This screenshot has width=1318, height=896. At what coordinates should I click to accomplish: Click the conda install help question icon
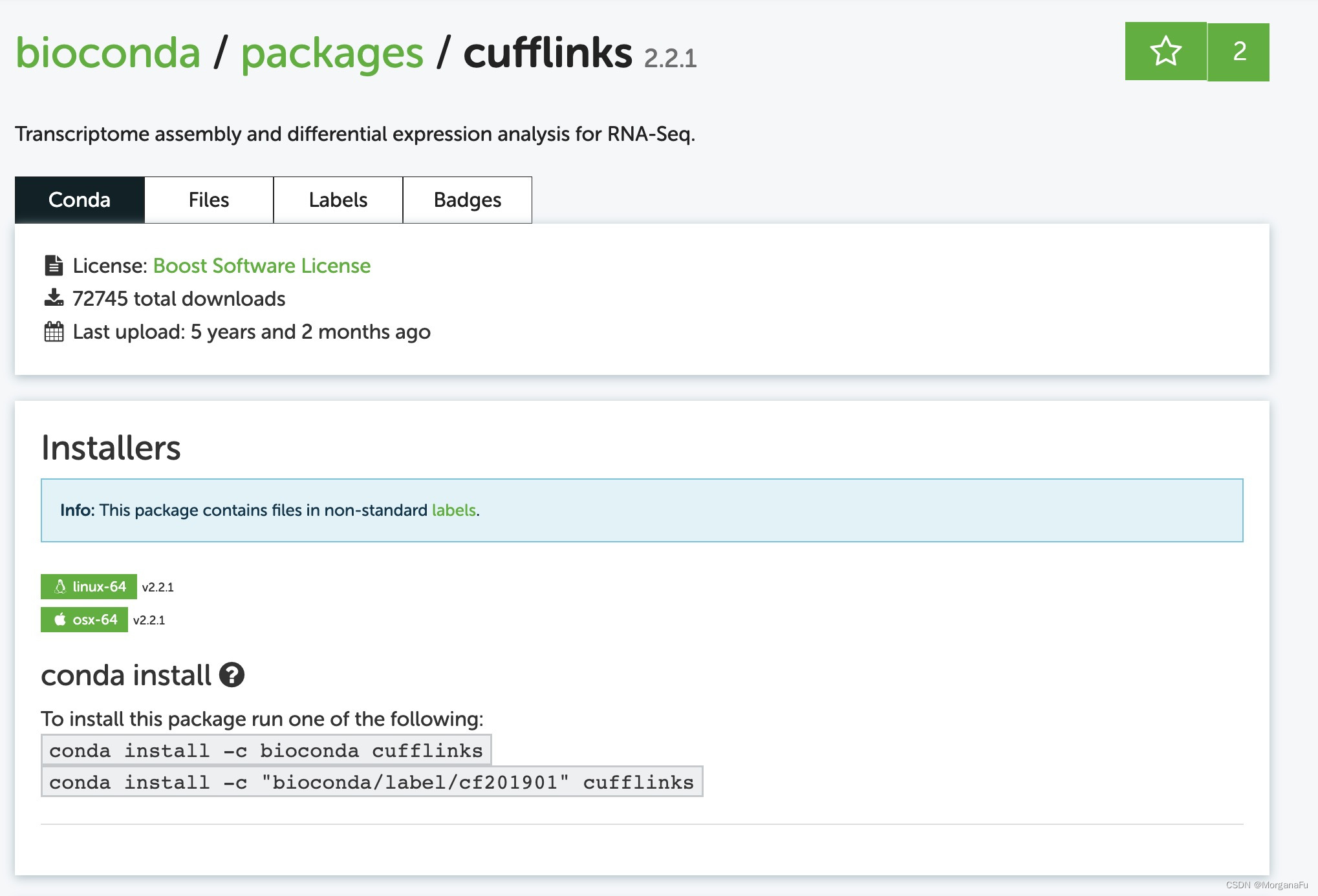click(232, 675)
